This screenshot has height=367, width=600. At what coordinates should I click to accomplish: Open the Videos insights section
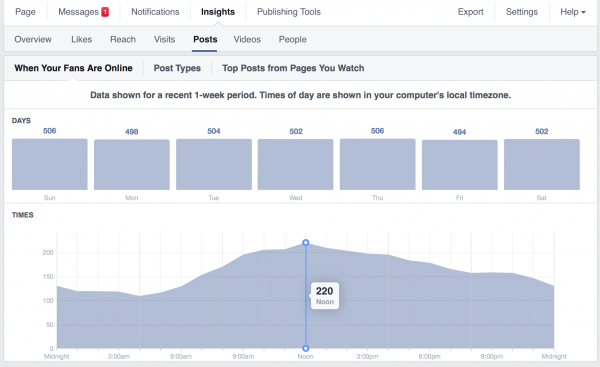point(247,39)
